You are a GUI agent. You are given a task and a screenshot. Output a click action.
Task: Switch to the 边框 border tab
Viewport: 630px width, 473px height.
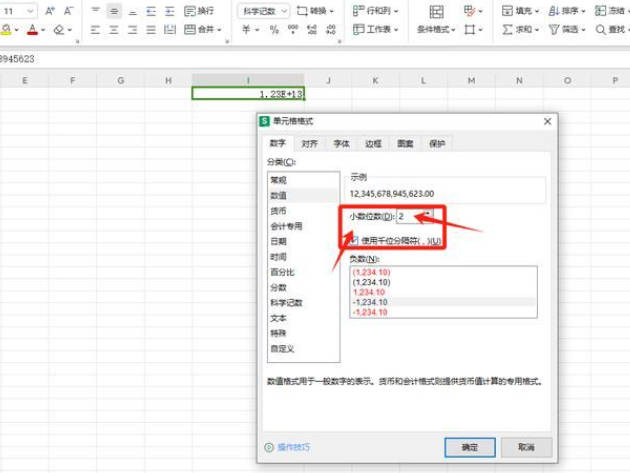click(373, 143)
